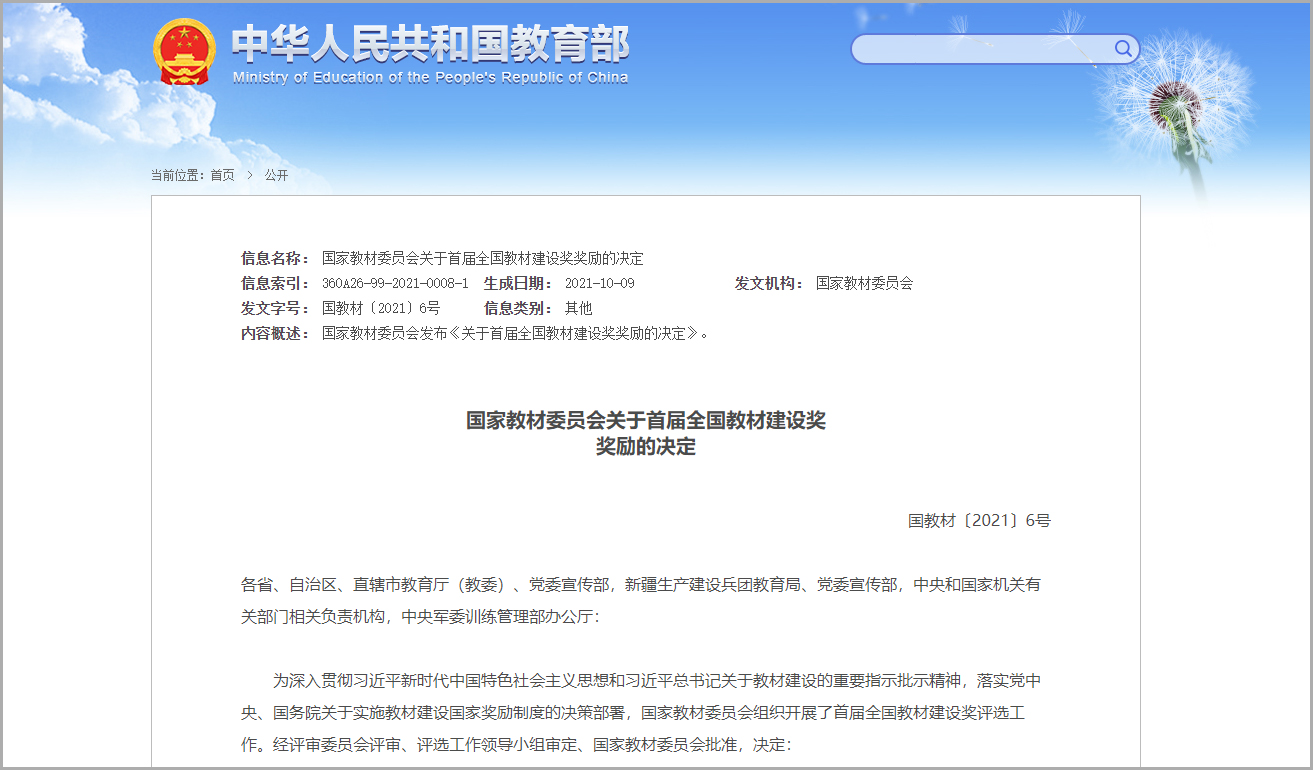Select the 发文机构 label

coord(769,283)
